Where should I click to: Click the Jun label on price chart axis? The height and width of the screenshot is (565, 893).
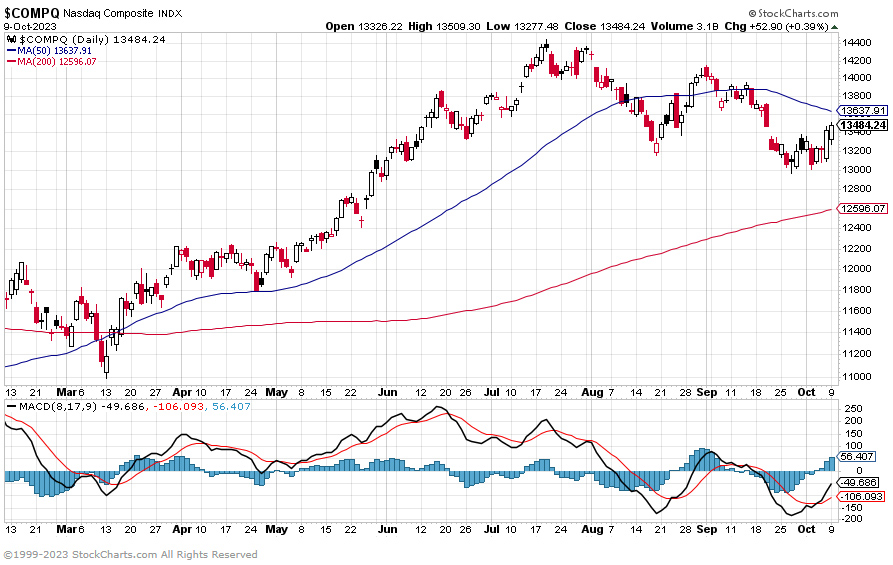pos(387,392)
